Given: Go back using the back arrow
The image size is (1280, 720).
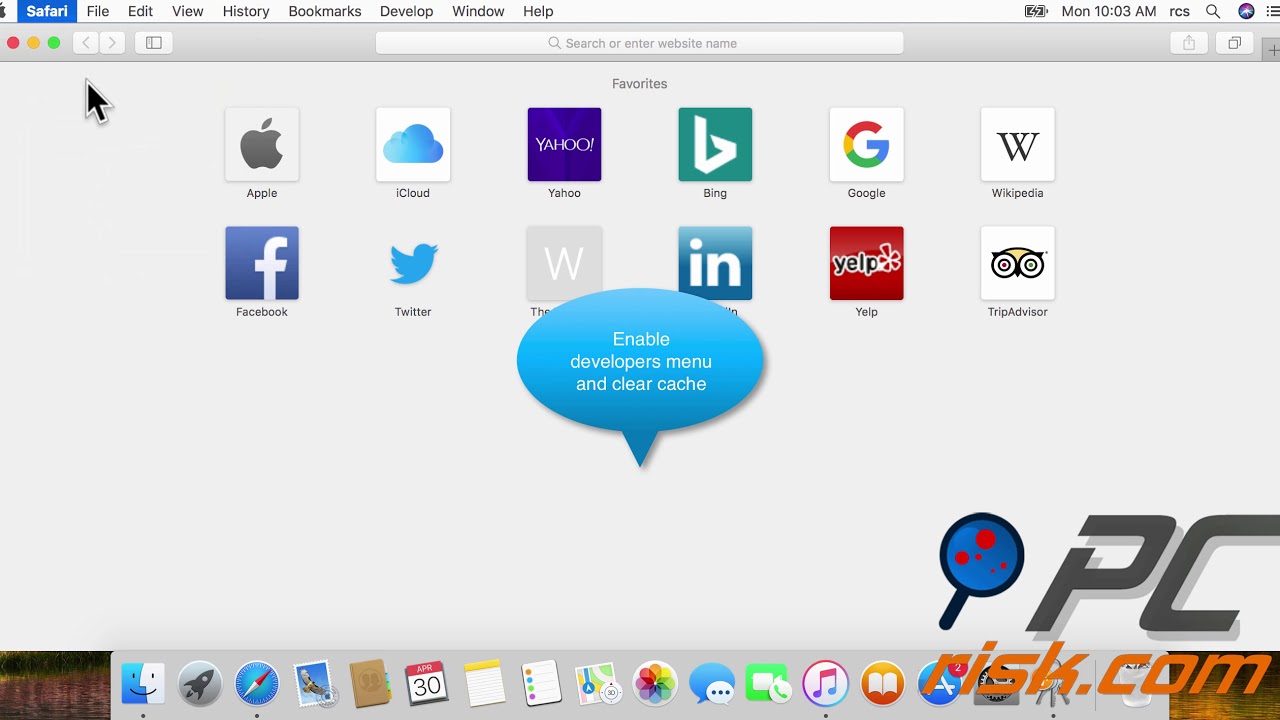Looking at the screenshot, I should 86,43.
